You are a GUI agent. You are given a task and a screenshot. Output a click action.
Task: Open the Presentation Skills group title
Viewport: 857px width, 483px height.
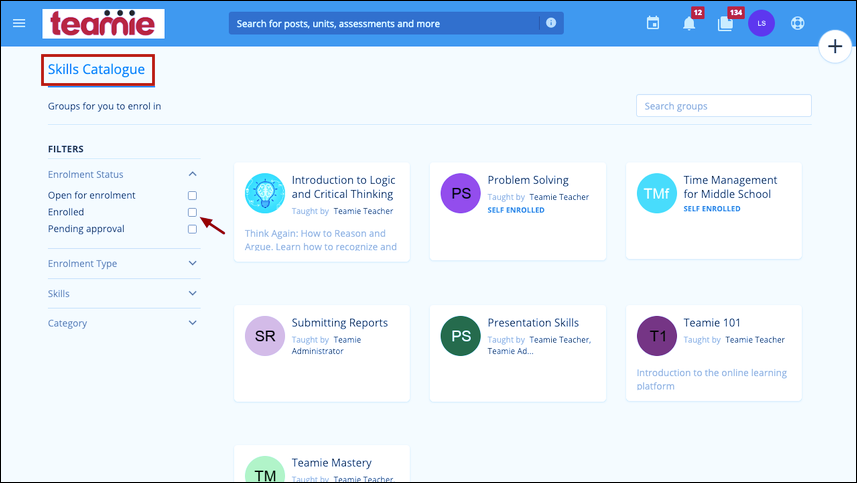[x=533, y=322]
